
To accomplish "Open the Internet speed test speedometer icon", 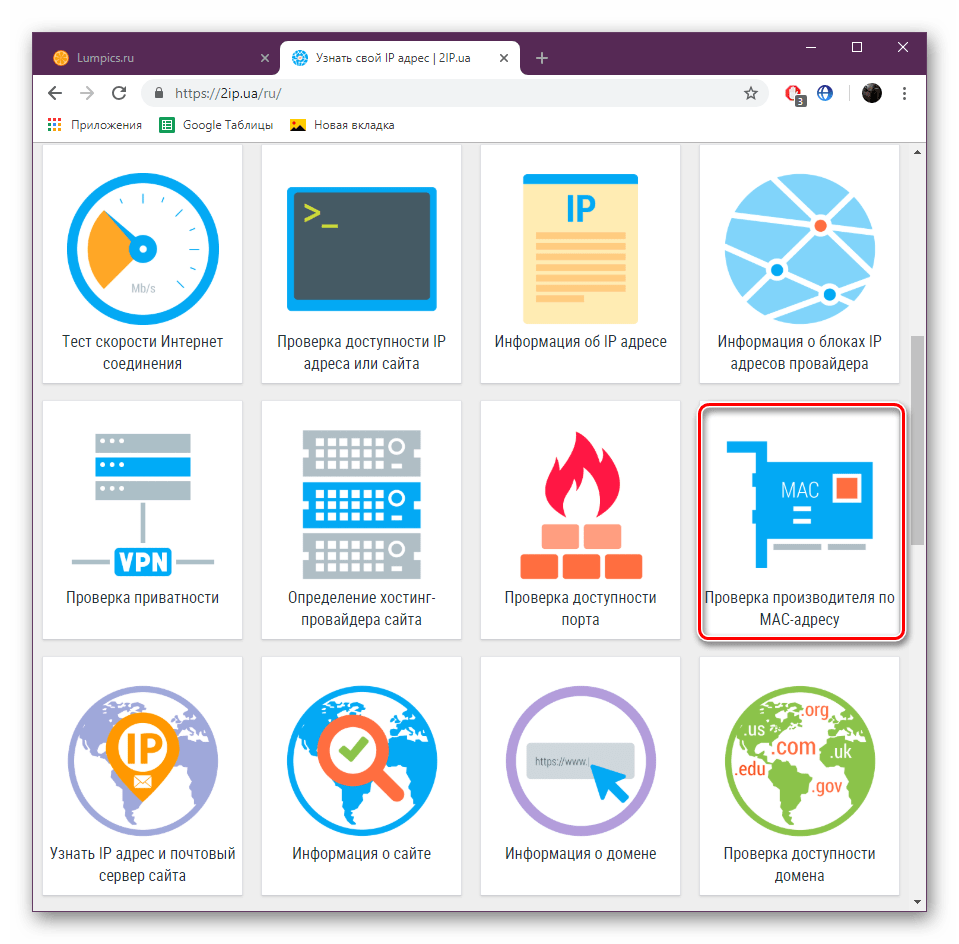I will [x=141, y=246].
